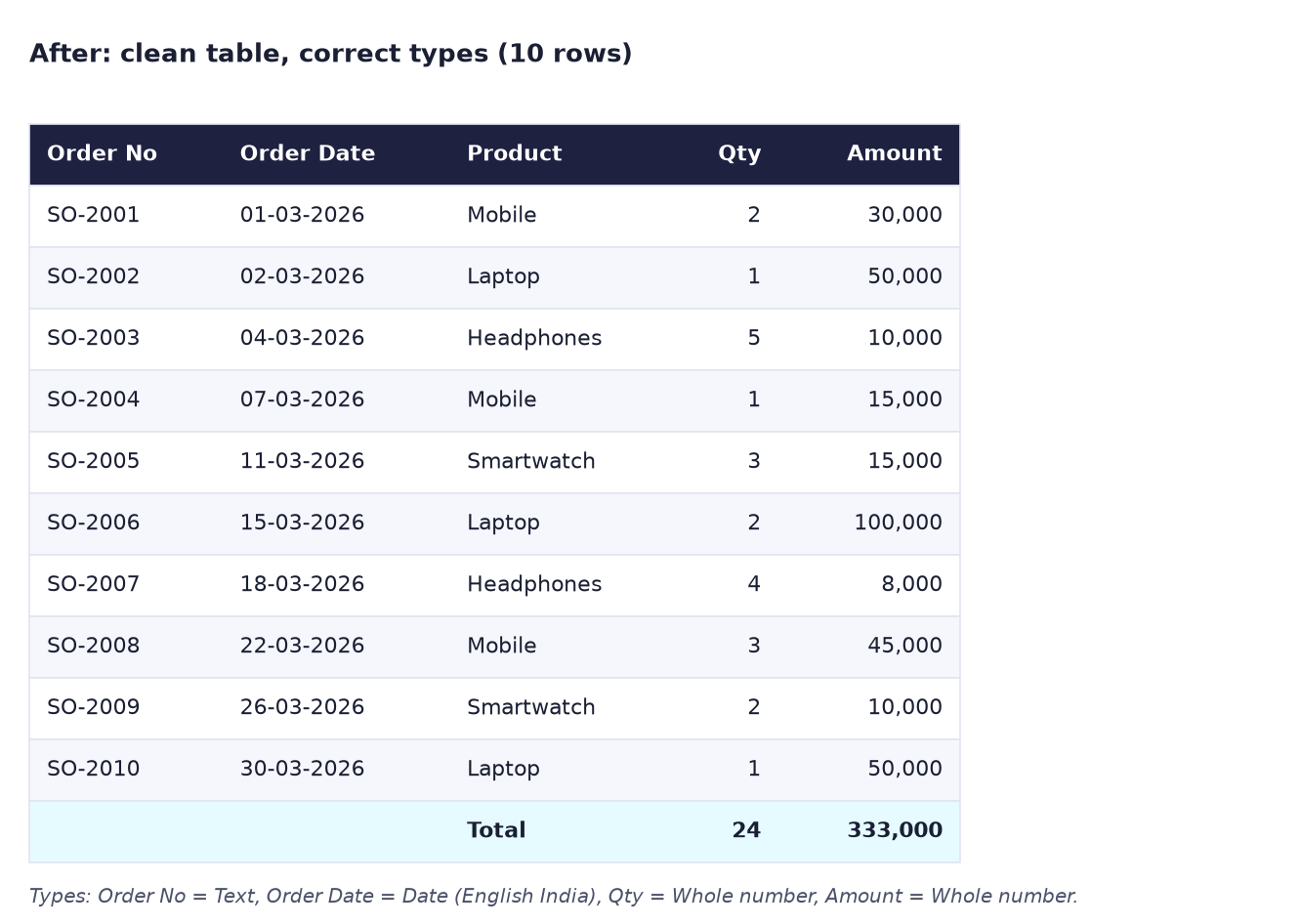Click quantity 5 in the SO-2003 row

point(754,339)
